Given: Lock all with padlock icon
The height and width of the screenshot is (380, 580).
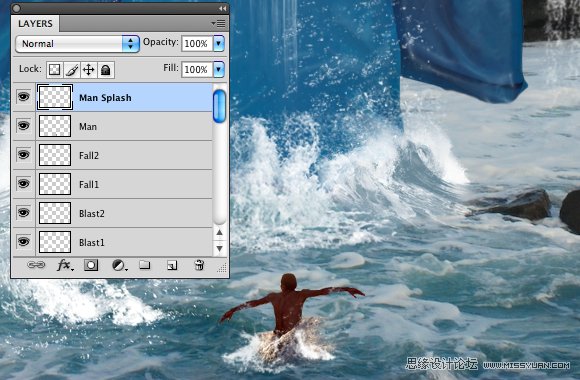Looking at the screenshot, I should click(106, 70).
